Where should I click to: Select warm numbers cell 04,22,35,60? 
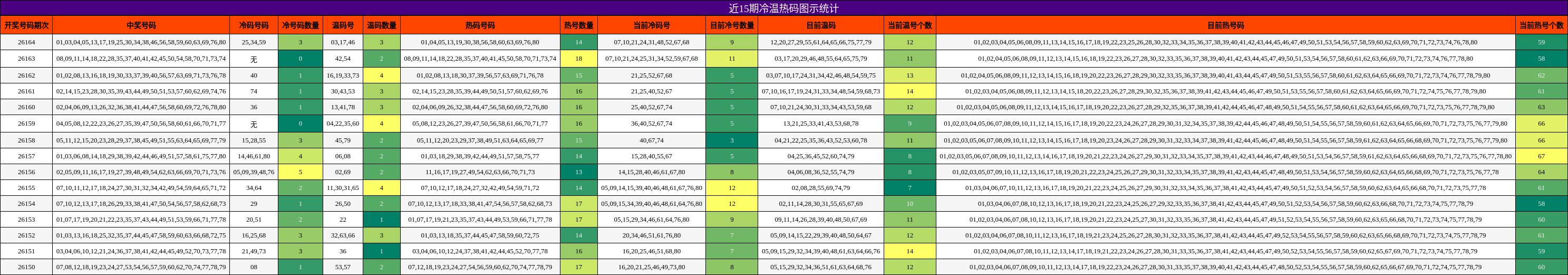tap(343, 123)
